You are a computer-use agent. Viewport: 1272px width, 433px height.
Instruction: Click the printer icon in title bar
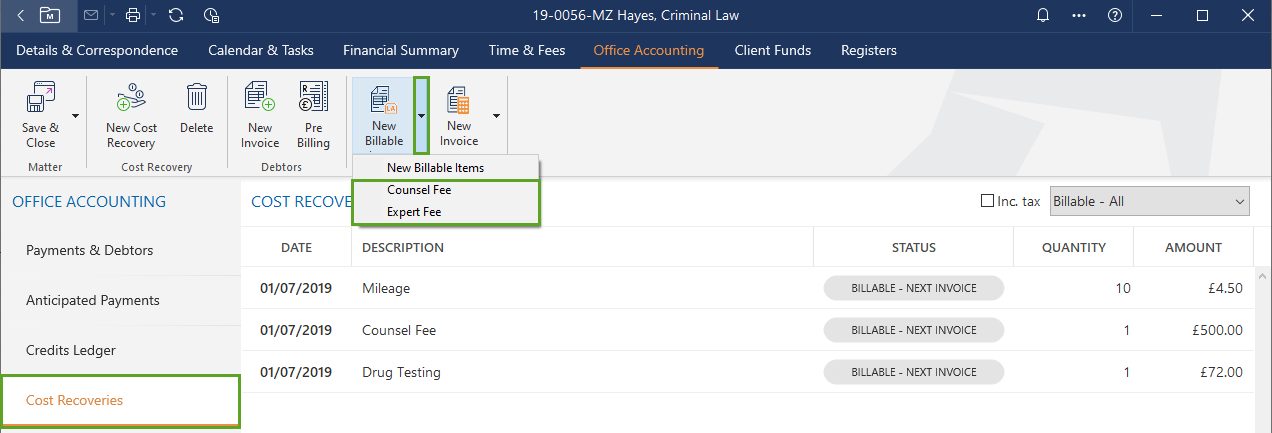(133, 15)
